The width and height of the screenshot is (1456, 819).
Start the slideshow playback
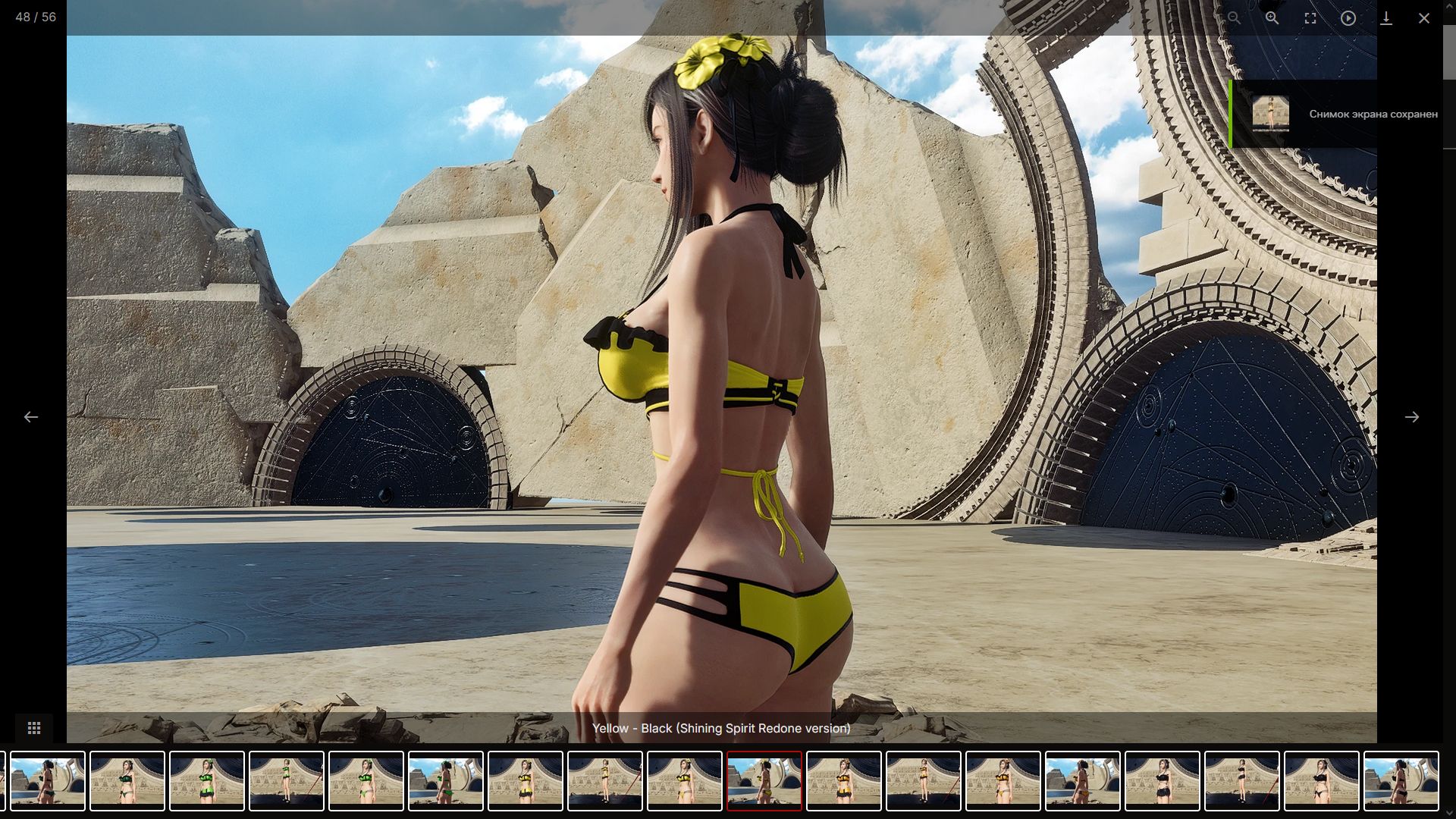coord(1348,18)
